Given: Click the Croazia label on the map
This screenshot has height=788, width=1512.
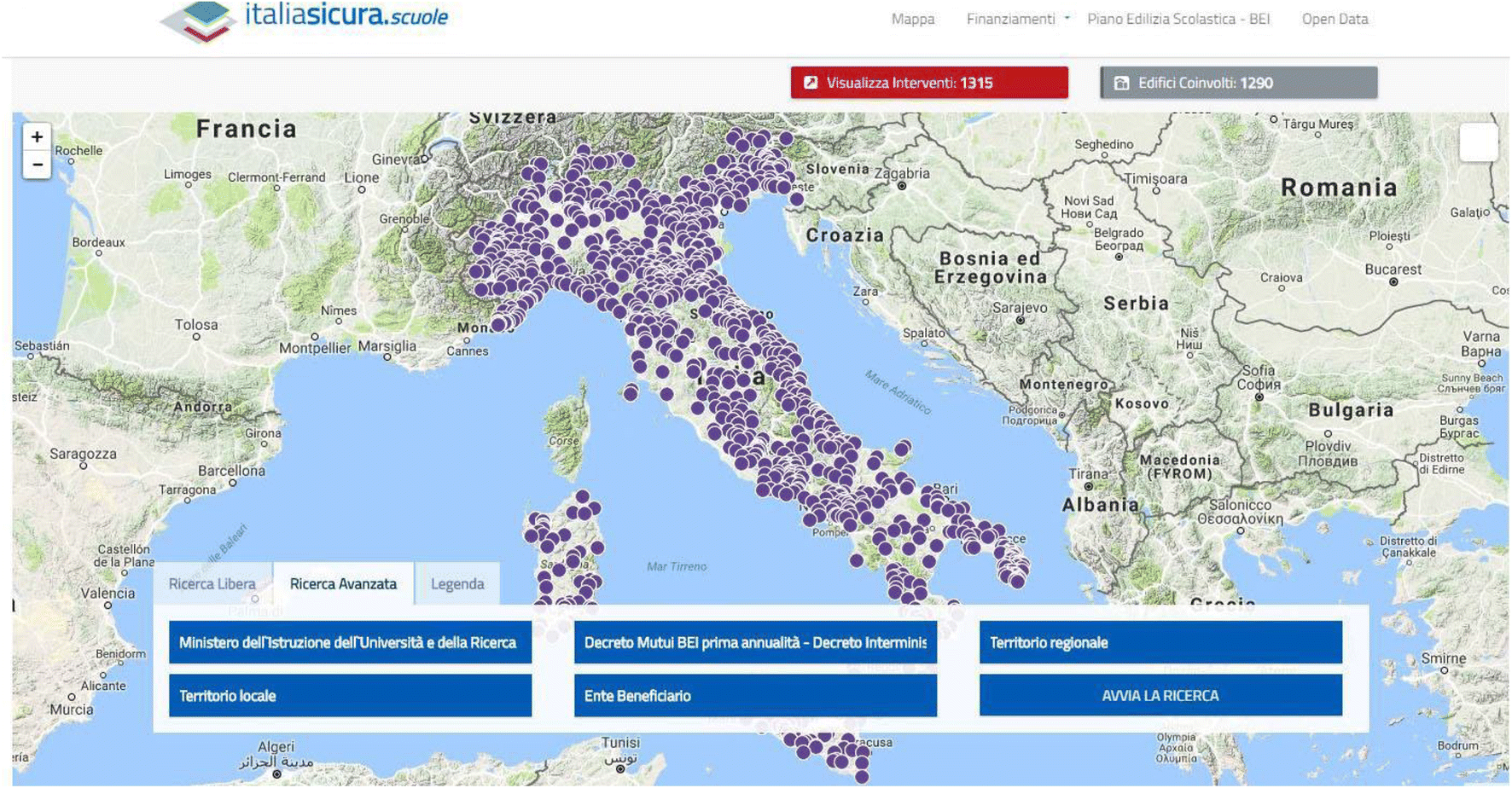Looking at the screenshot, I should (x=845, y=235).
